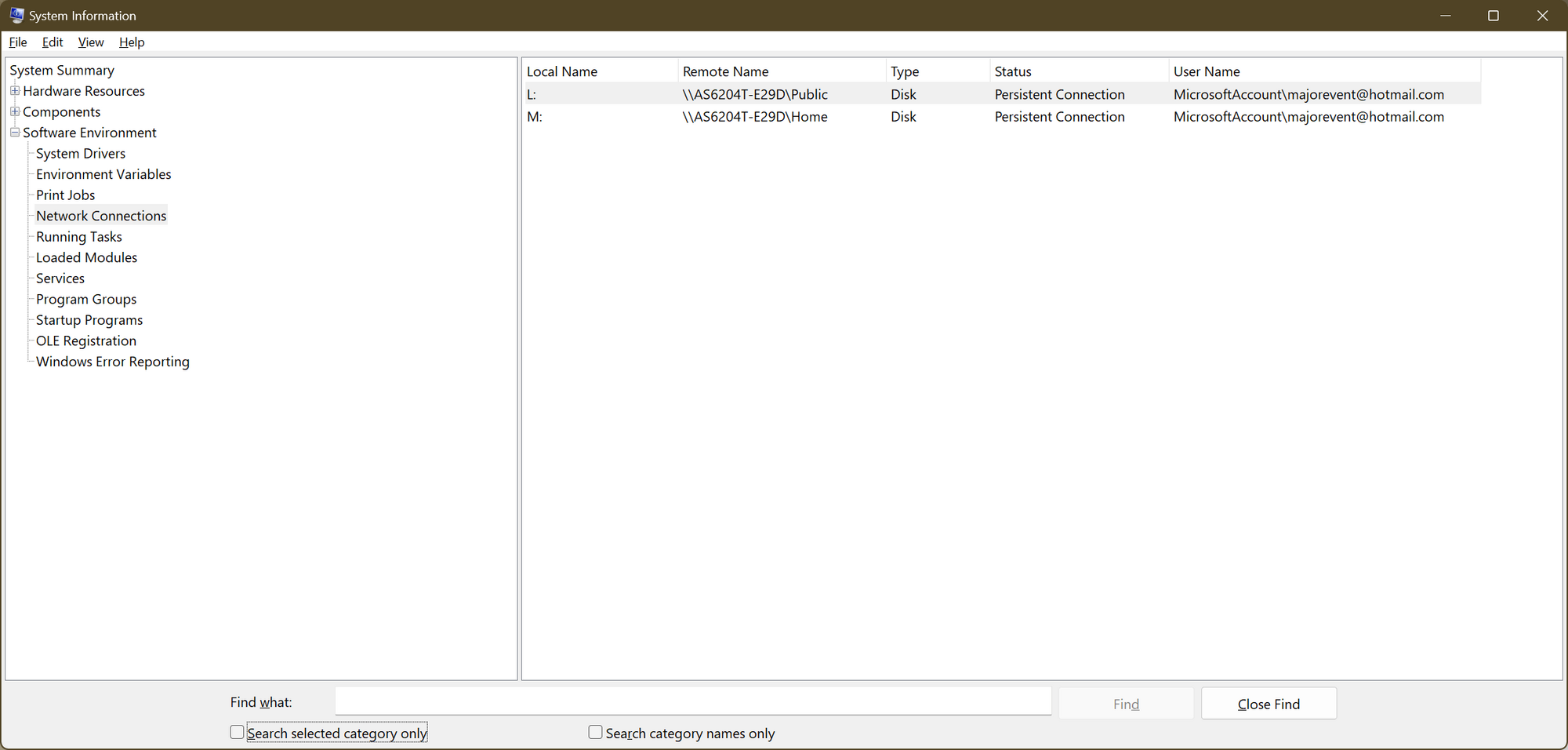Open the View menu
Image resolution: width=1568 pixels, height=750 pixels.
point(90,42)
